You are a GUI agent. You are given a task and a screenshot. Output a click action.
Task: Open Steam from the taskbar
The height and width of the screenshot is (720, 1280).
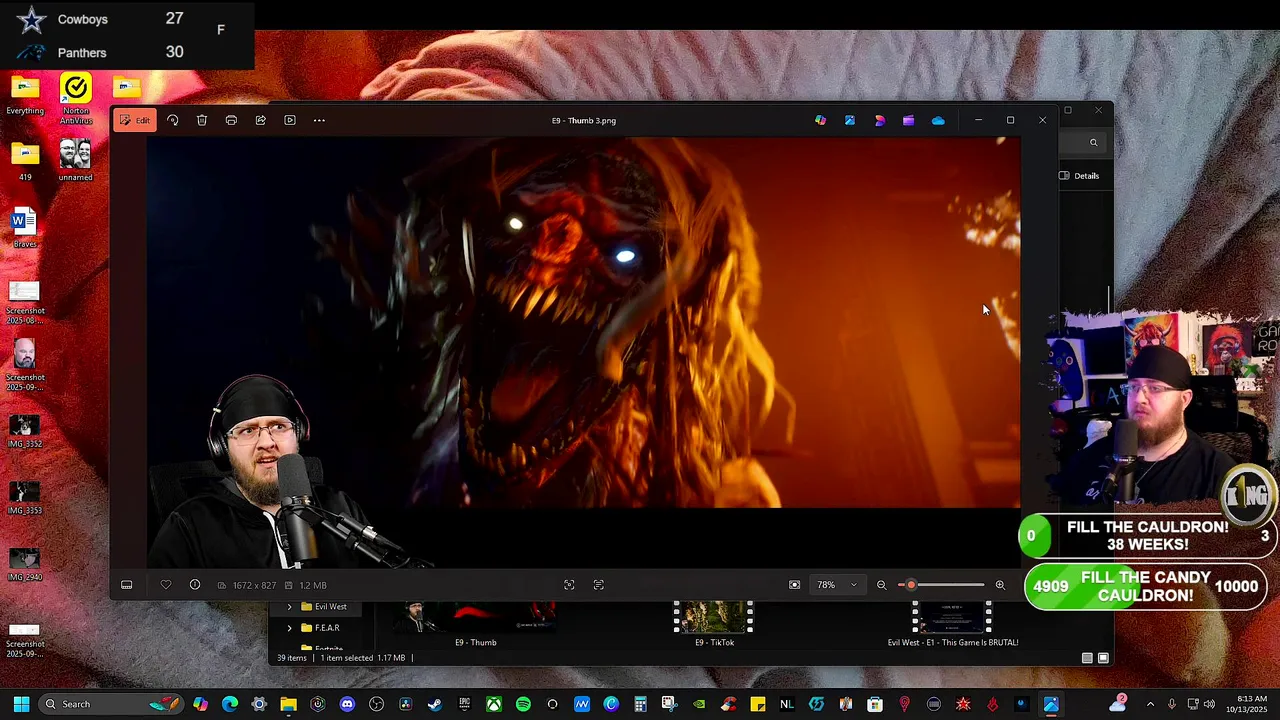[x=435, y=704]
